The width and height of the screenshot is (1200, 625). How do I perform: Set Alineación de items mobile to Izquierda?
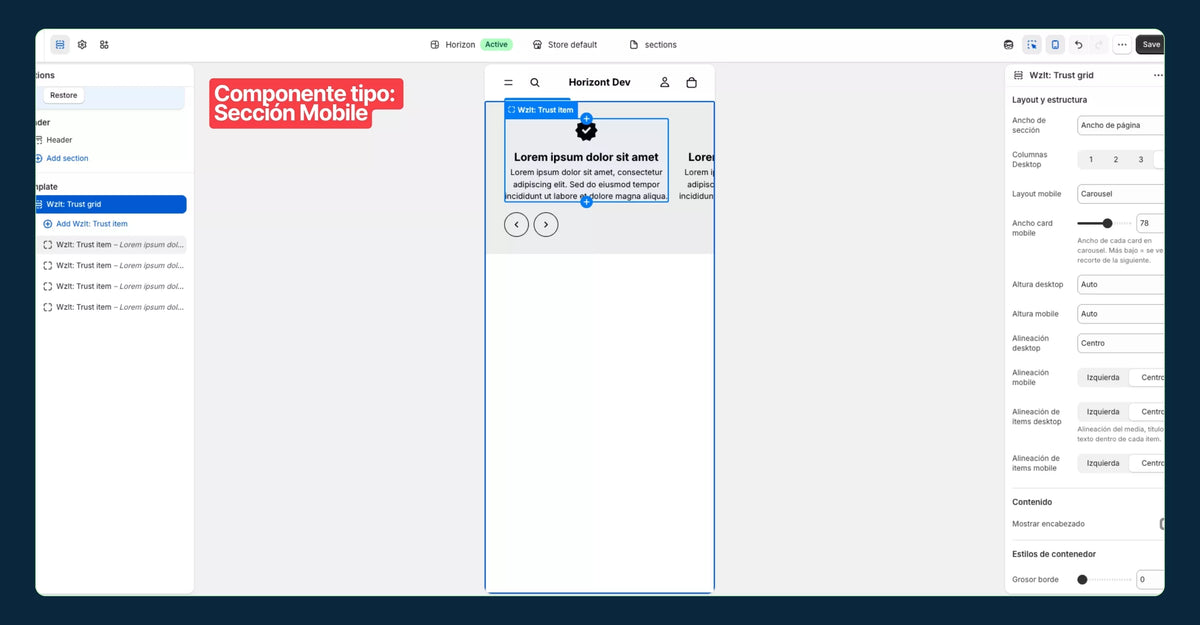point(1103,463)
